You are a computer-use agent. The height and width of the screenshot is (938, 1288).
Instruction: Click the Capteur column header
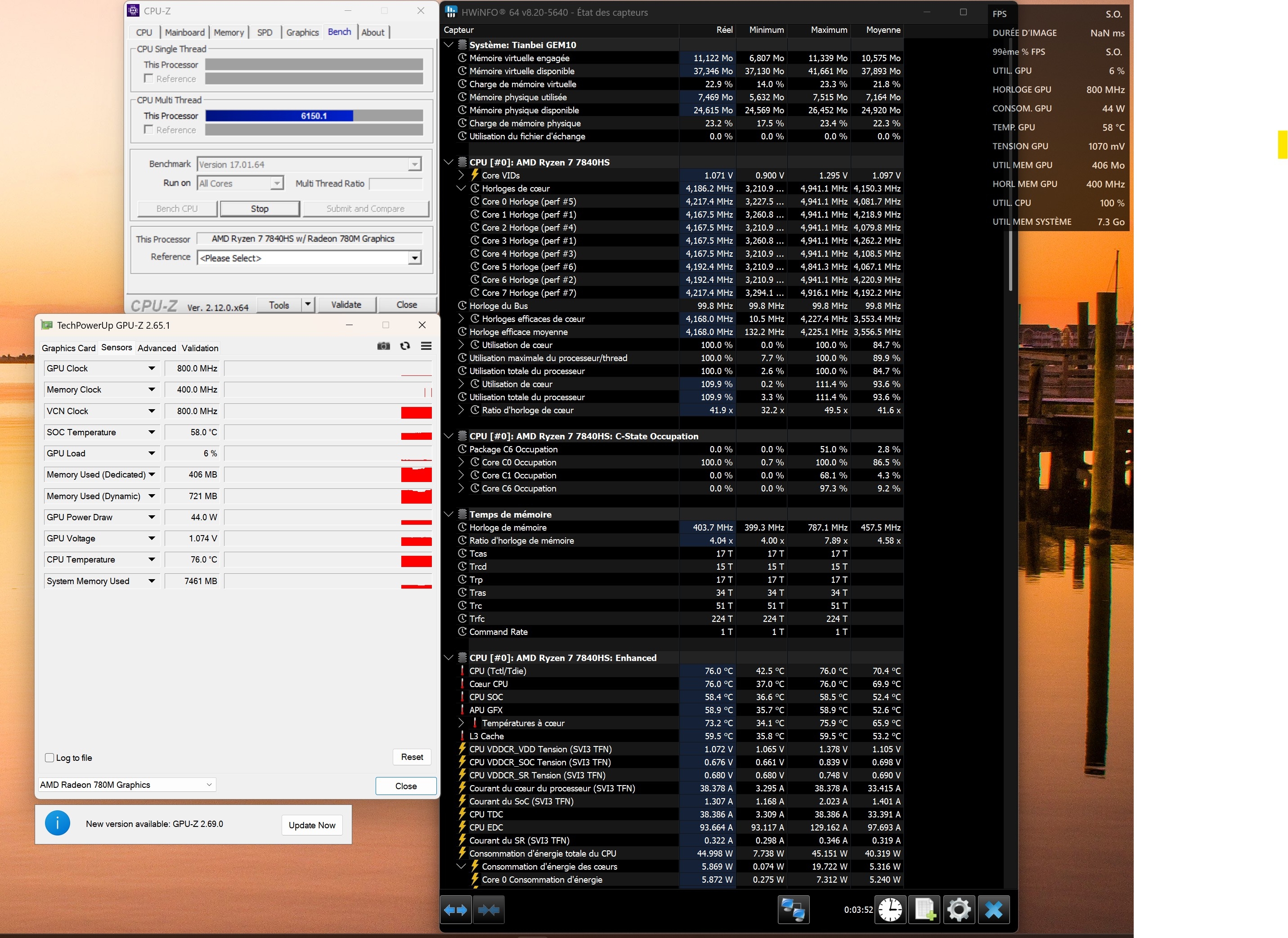(x=560, y=30)
